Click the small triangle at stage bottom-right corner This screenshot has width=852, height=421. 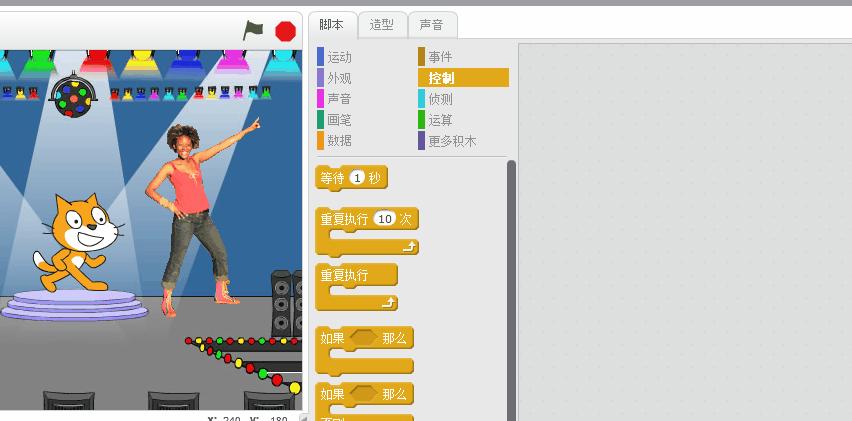point(304,418)
